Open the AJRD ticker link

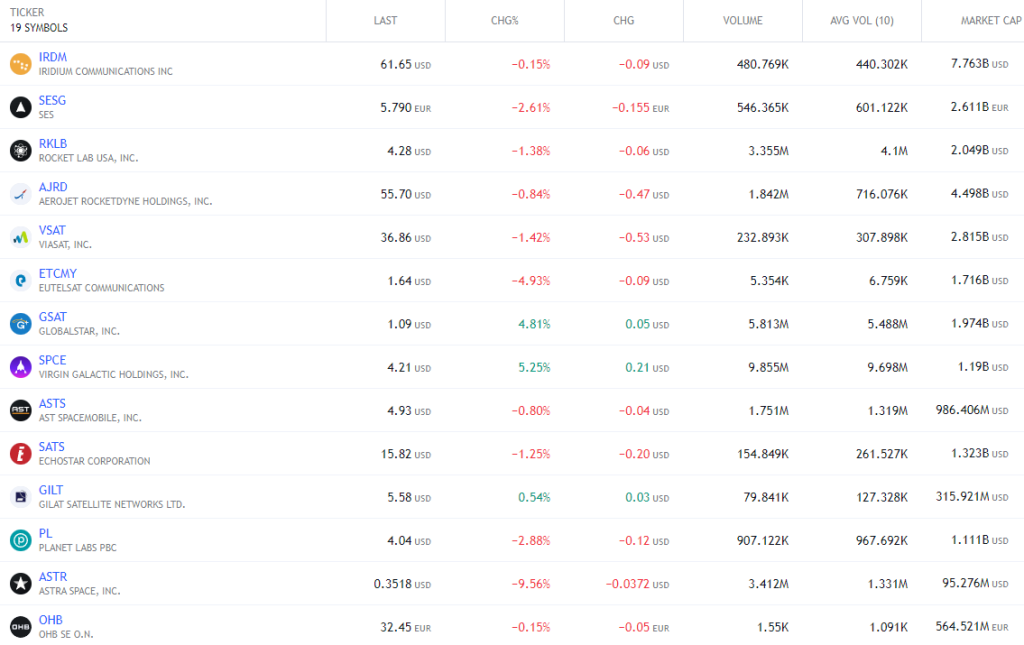coord(53,187)
